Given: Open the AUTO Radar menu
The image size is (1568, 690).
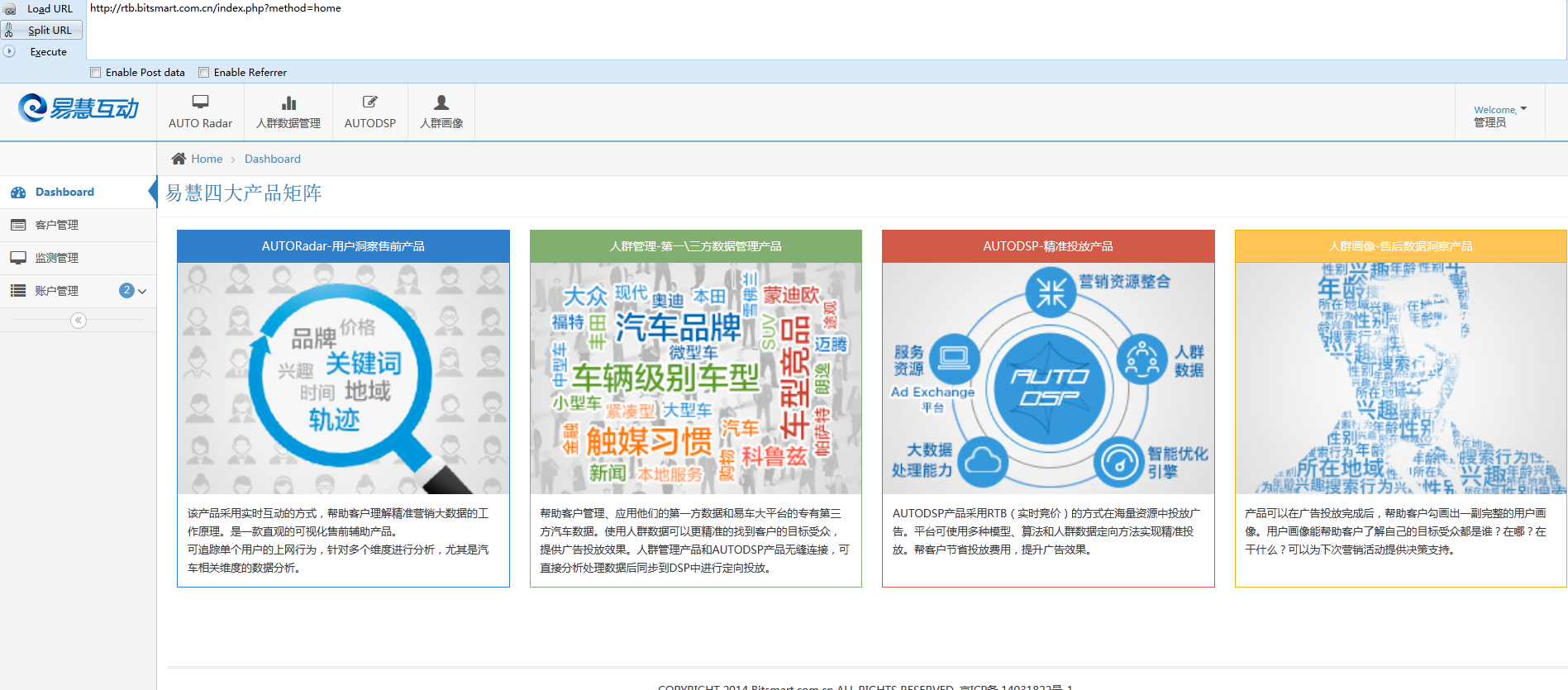Looking at the screenshot, I should 200,112.
